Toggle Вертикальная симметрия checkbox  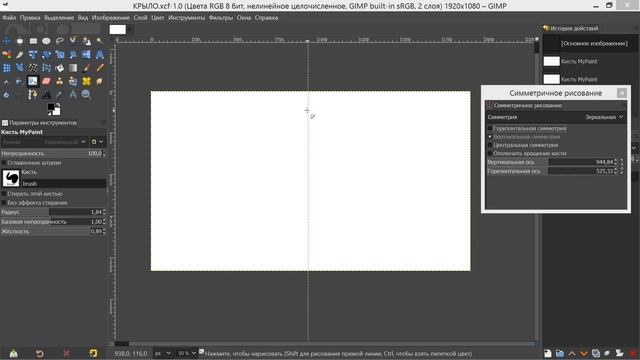pos(490,137)
